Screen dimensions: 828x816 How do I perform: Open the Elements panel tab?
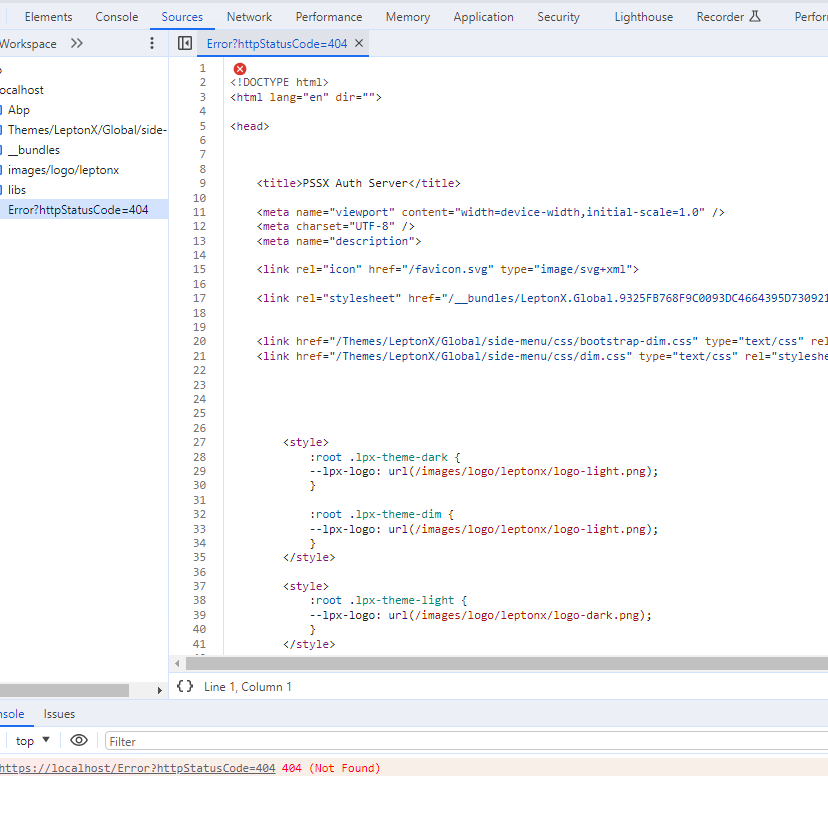pos(48,17)
